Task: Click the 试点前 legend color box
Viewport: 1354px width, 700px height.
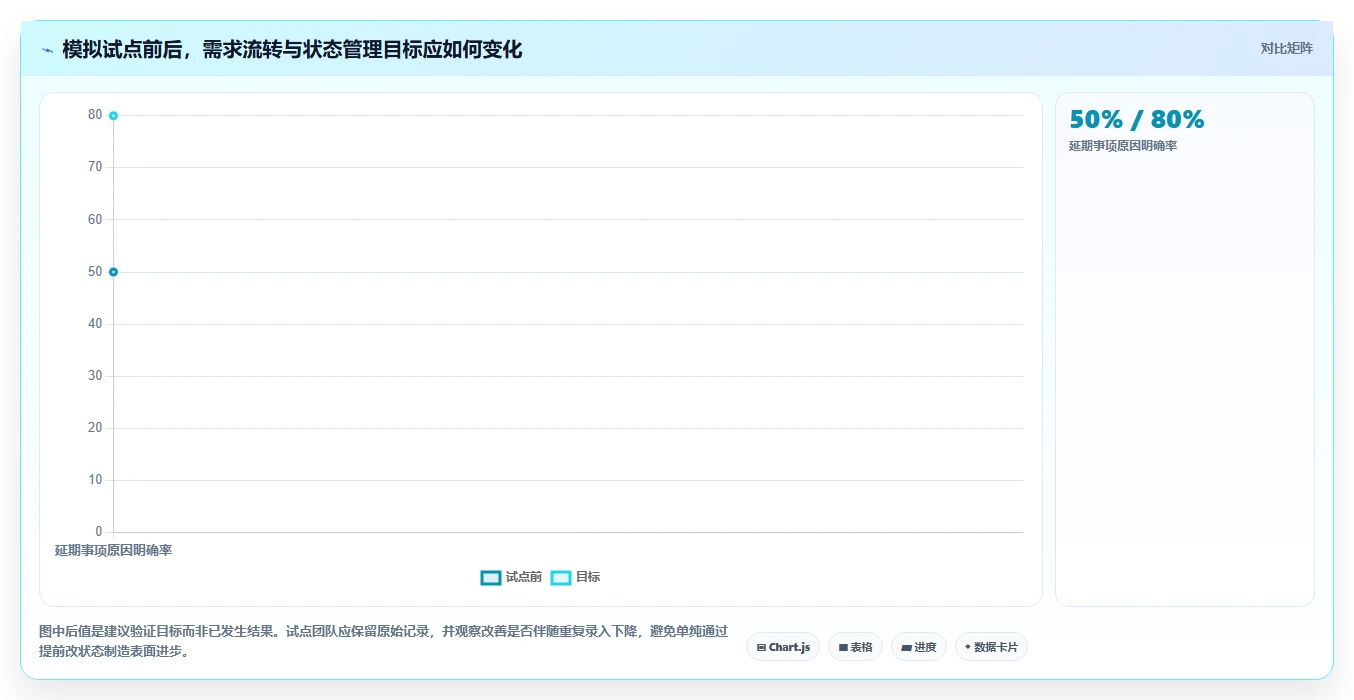Action: click(491, 577)
